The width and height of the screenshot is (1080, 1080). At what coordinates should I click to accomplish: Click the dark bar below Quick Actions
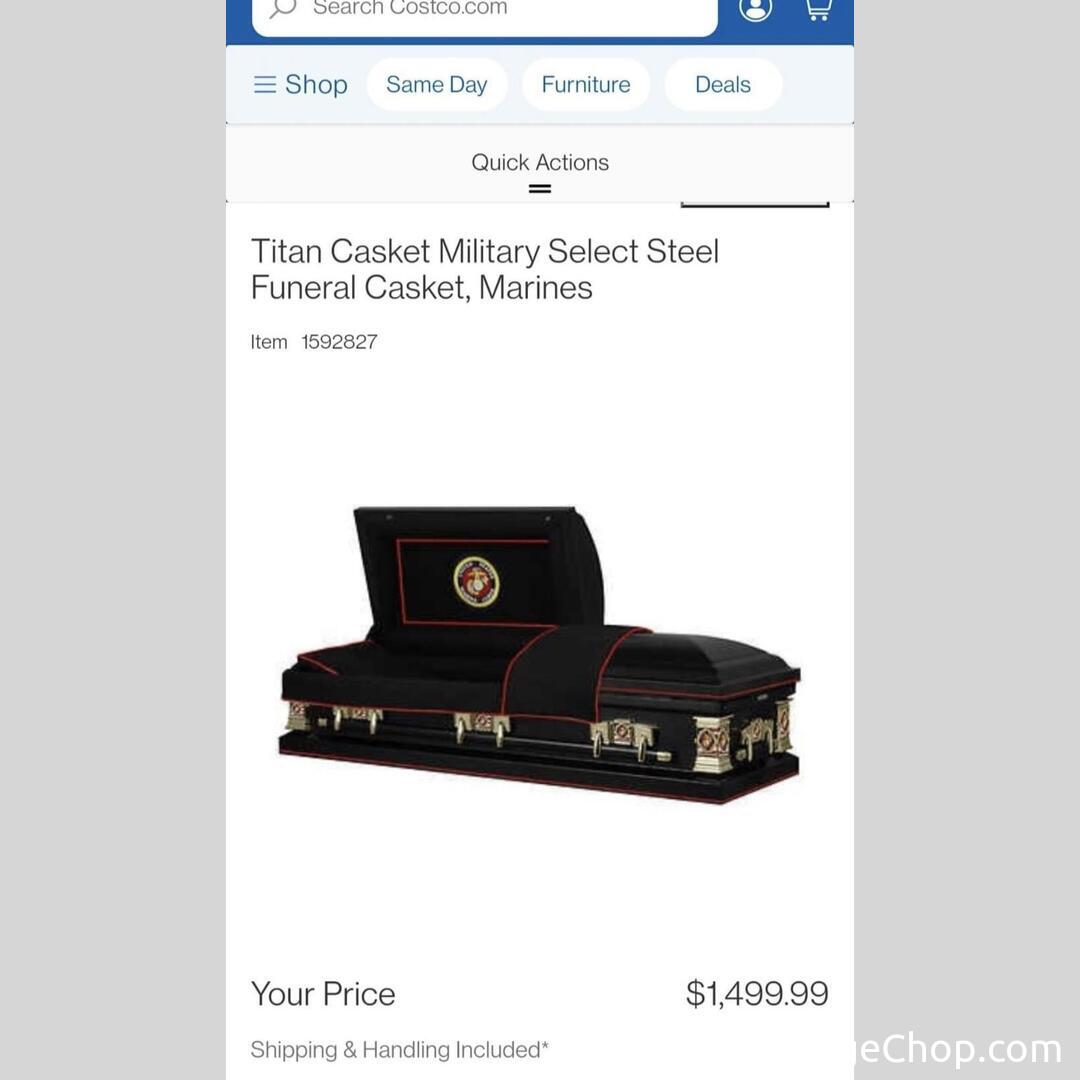click(755, 205)
